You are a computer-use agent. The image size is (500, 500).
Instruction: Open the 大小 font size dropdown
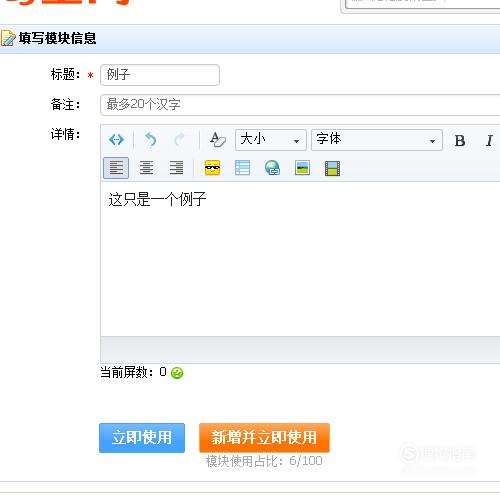[x=271, y=140]
